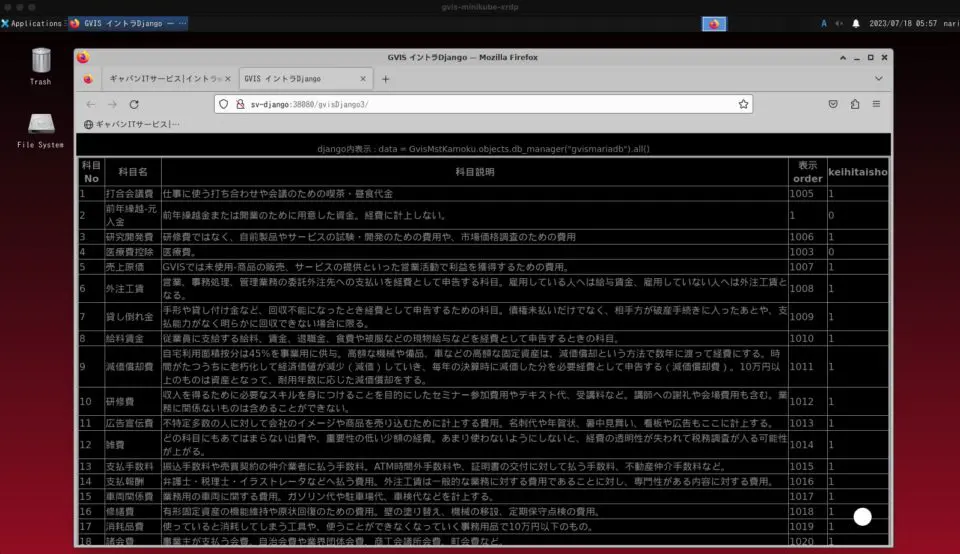Screen dimensions: 960x554
Task: Toggle the bookmark star for this page
Action: pyautogui.click(x=743, y=104)
